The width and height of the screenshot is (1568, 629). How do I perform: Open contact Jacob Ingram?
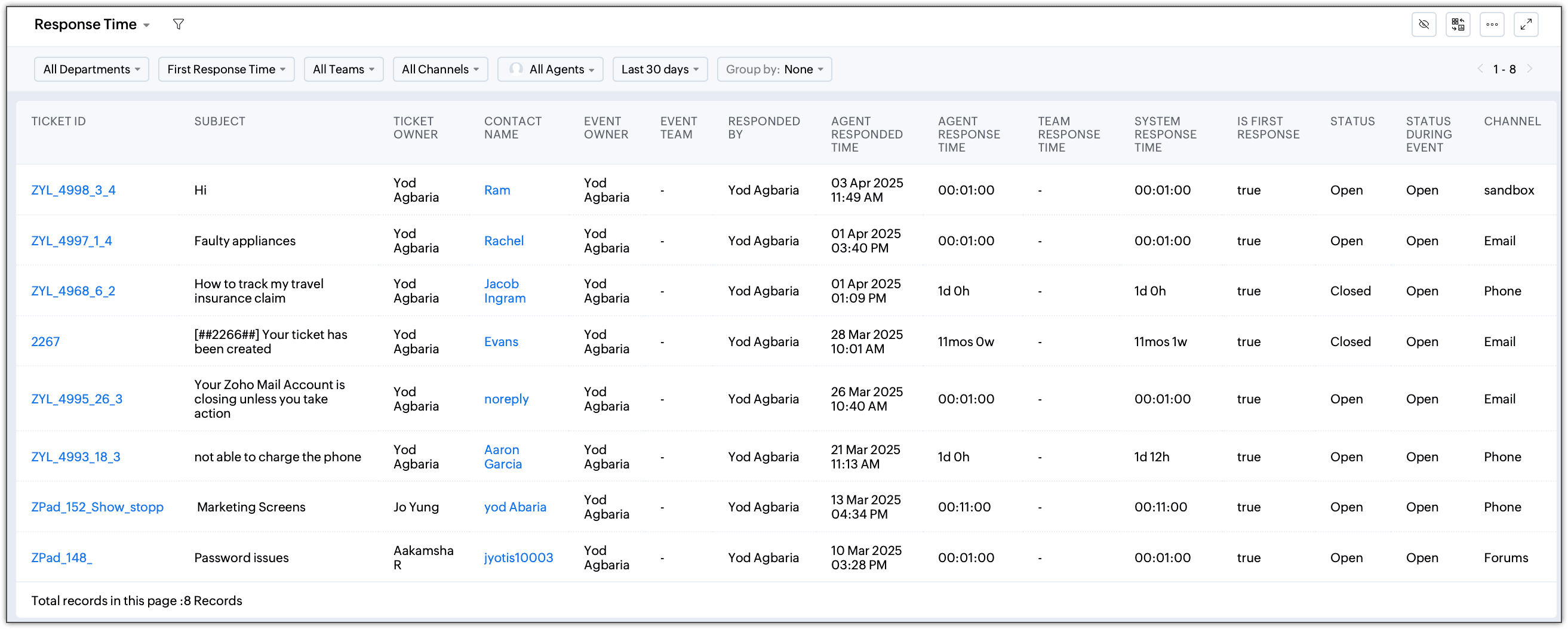pyautogui.click(x=505, y=291)
